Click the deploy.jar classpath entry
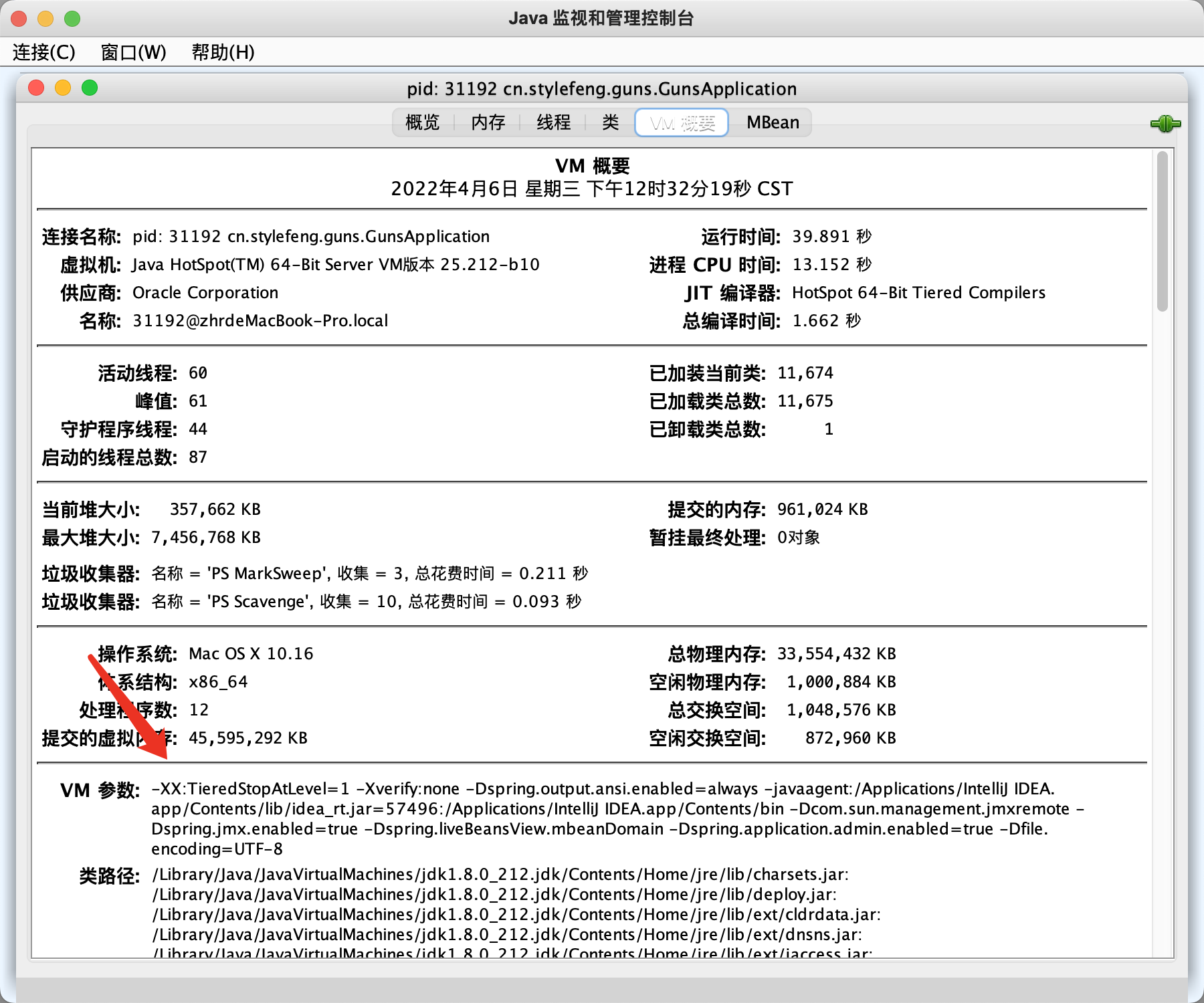Image resolution: width=1204 pixels, height=1003 pixels. click(x=495, y=895)
